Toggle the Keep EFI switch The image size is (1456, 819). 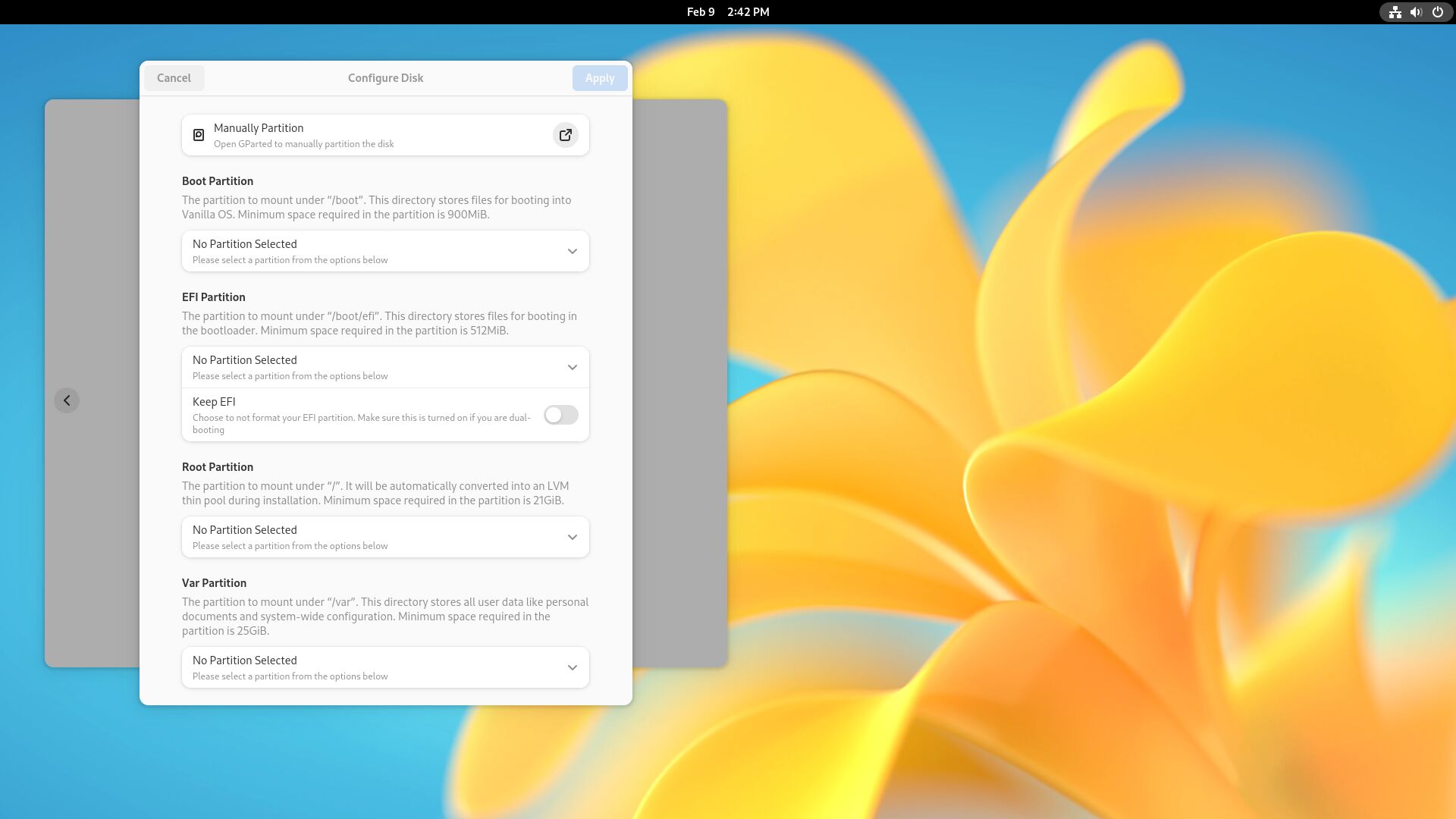click(561, 415)
